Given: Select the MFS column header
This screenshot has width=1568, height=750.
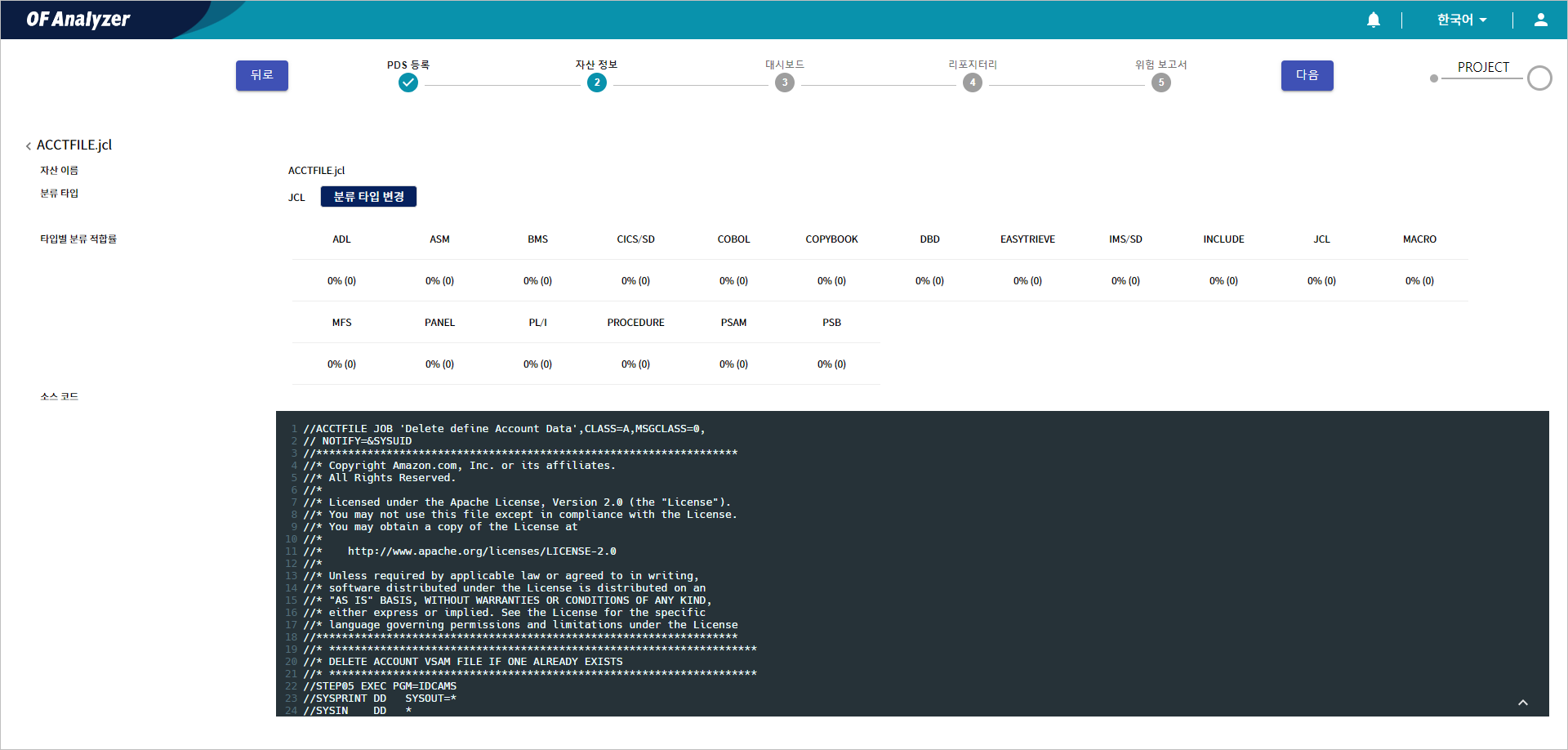Looking at the screenshot, I should click(341, 323).
